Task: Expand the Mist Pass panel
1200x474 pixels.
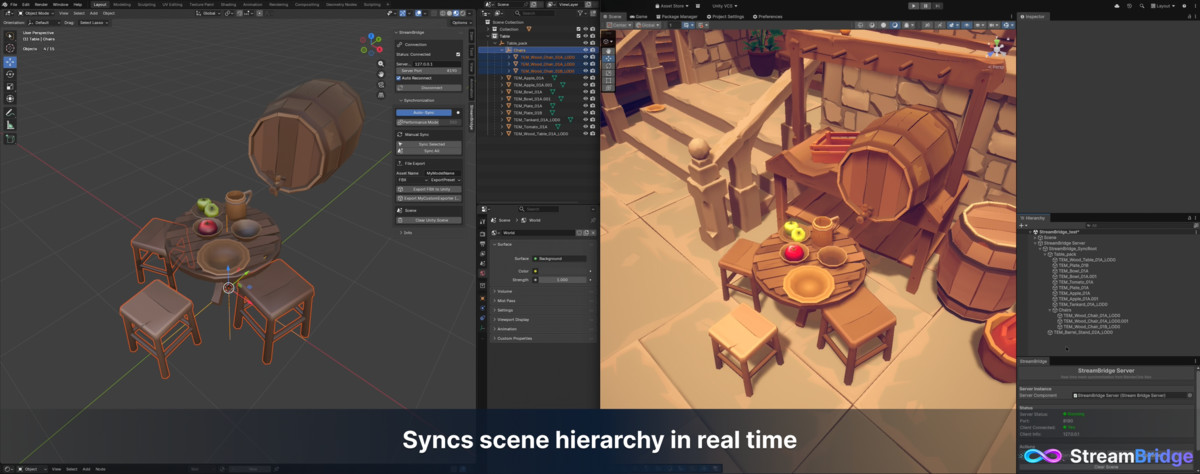Action: click(x=507, y=300)
